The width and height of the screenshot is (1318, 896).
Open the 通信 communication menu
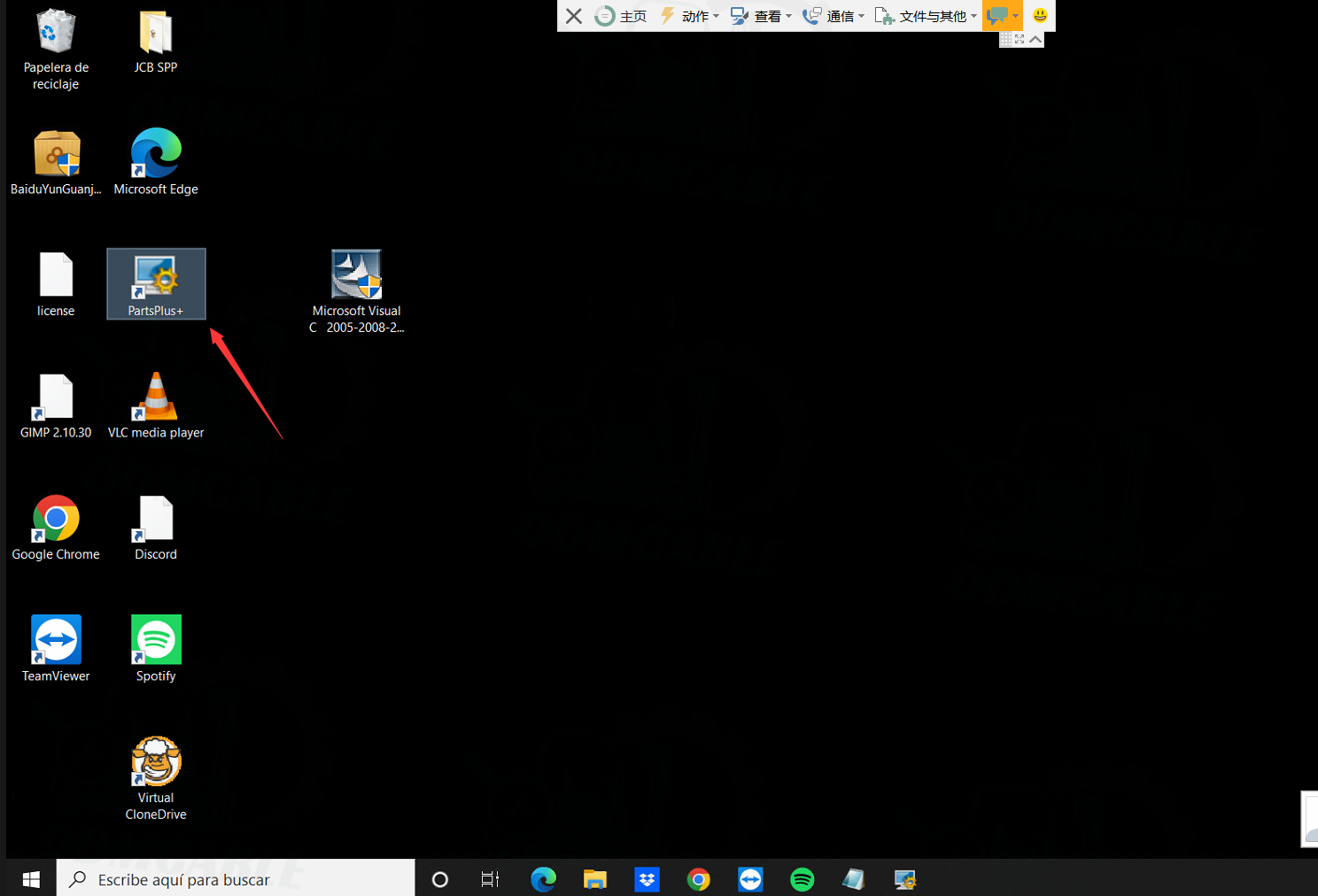(833, 16)
